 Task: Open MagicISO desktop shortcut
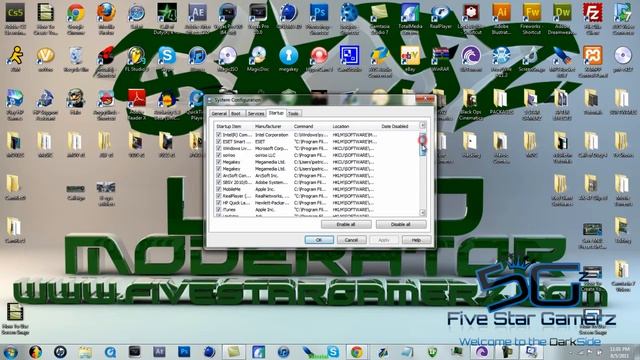[x=227, y=59]
